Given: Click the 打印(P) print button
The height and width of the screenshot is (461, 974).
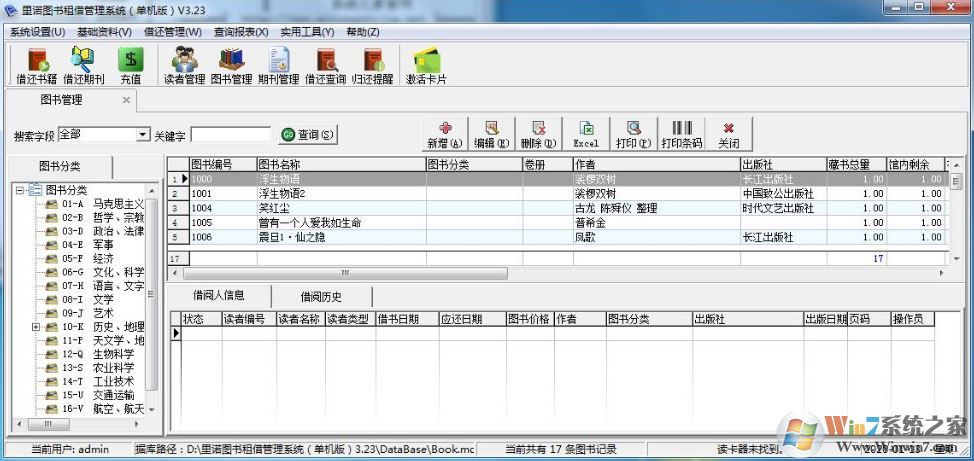Looking at the screenshot, I should [x=633, y=134].
